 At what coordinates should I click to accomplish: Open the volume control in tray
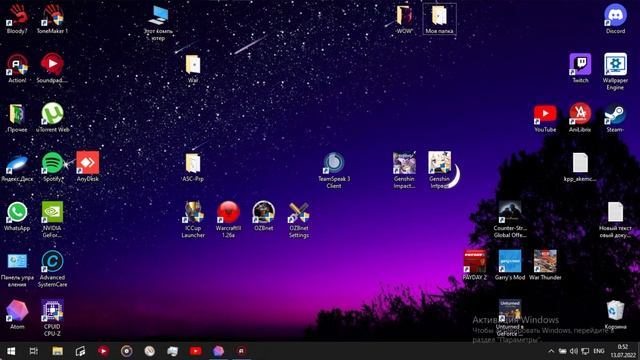(x=574, y=351)
